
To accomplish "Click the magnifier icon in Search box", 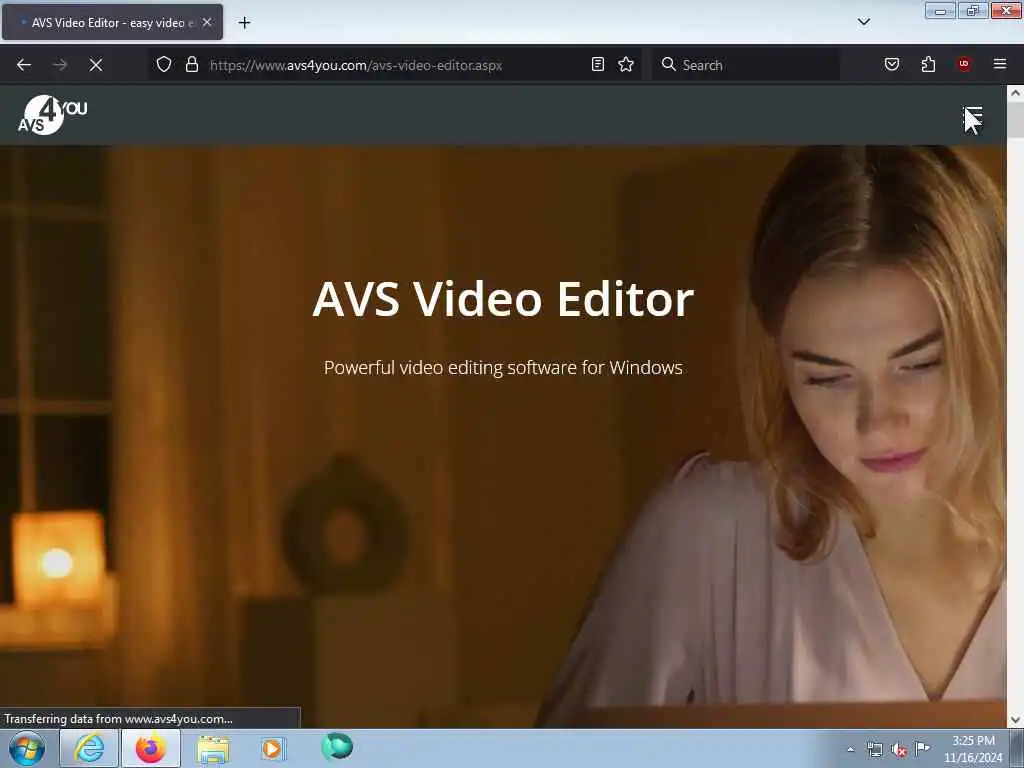I will (x=668, y=64).
